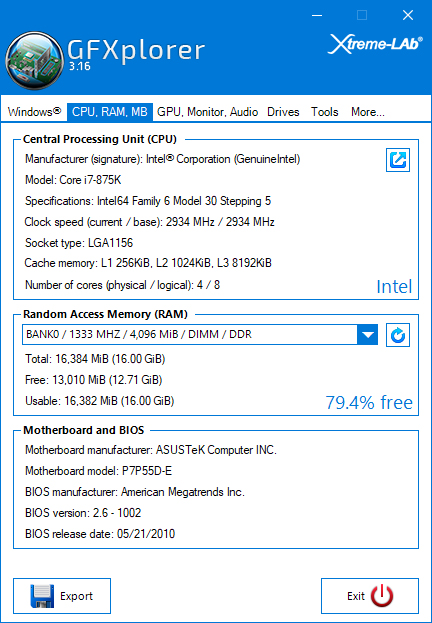Screen dimensions: 432x623
Task: Open the Tools tab
Action: click(324, 112)
